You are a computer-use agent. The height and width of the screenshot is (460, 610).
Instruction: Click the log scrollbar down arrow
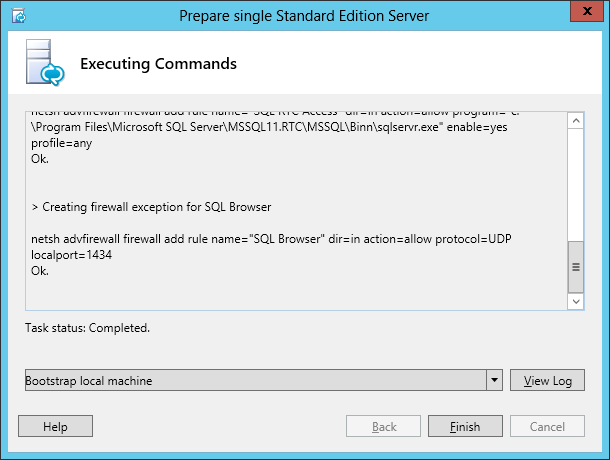[575, 299]
